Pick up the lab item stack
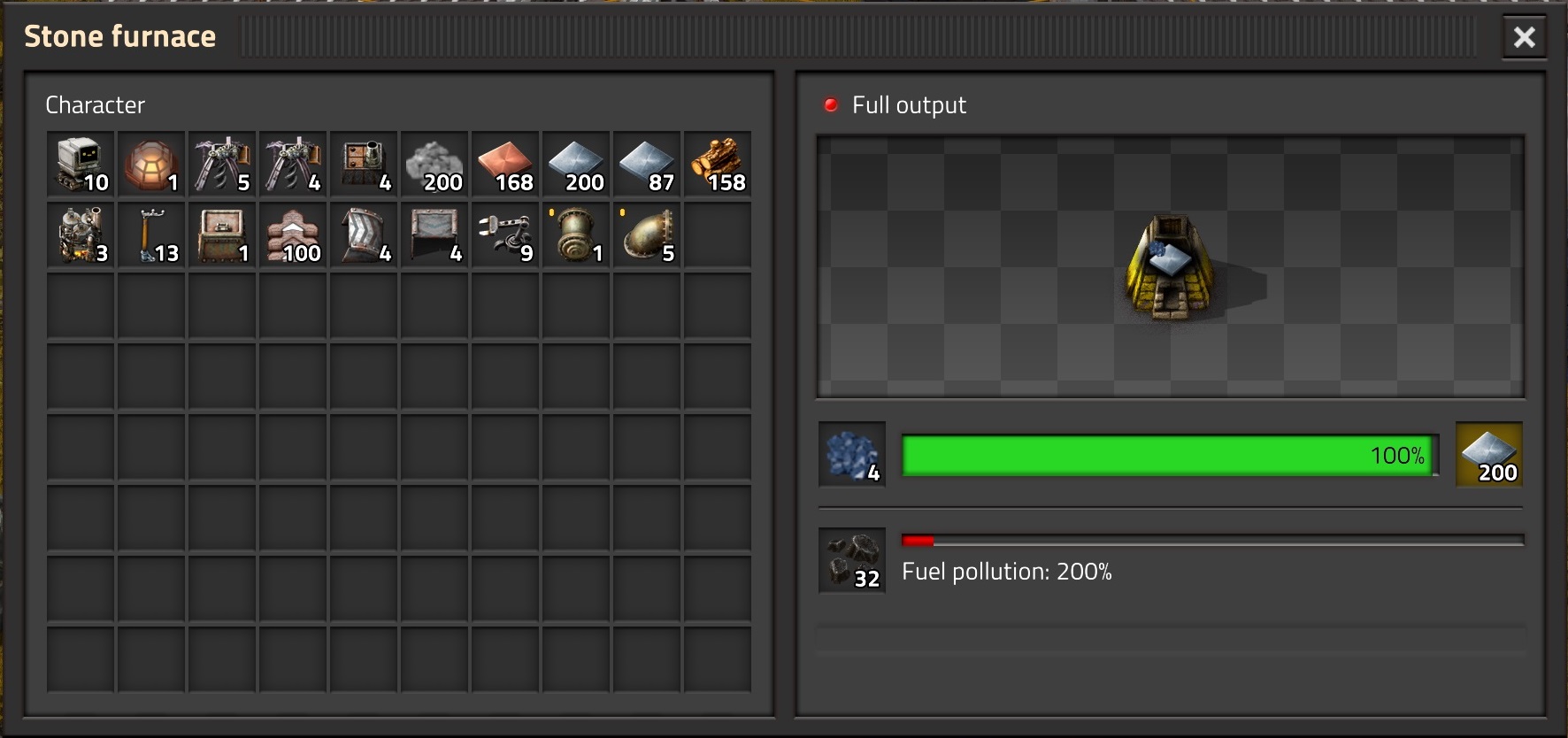Screen dimensions: 1568x738 151,165
